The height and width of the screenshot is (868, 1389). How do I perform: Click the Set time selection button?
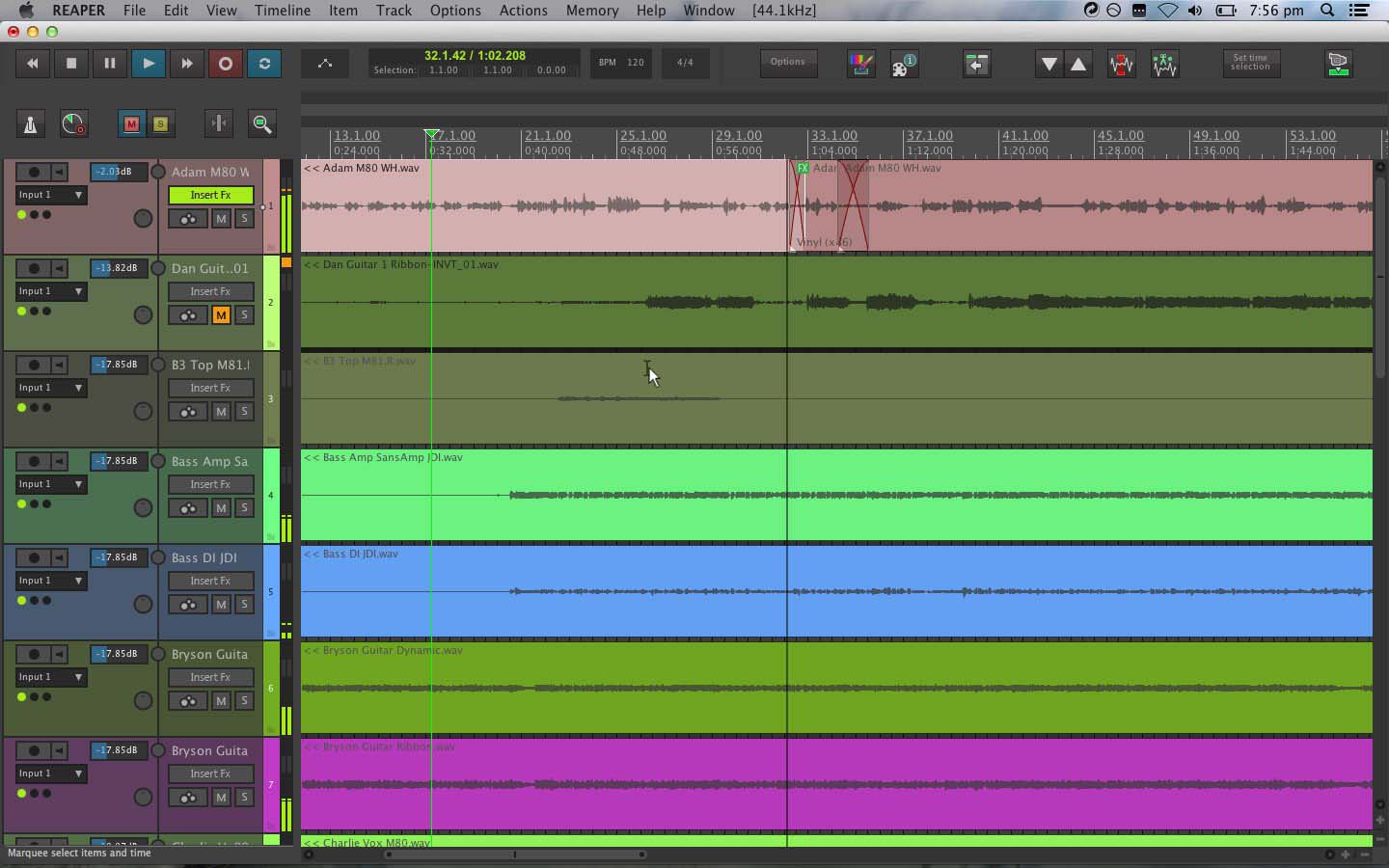coord(1250,64)
